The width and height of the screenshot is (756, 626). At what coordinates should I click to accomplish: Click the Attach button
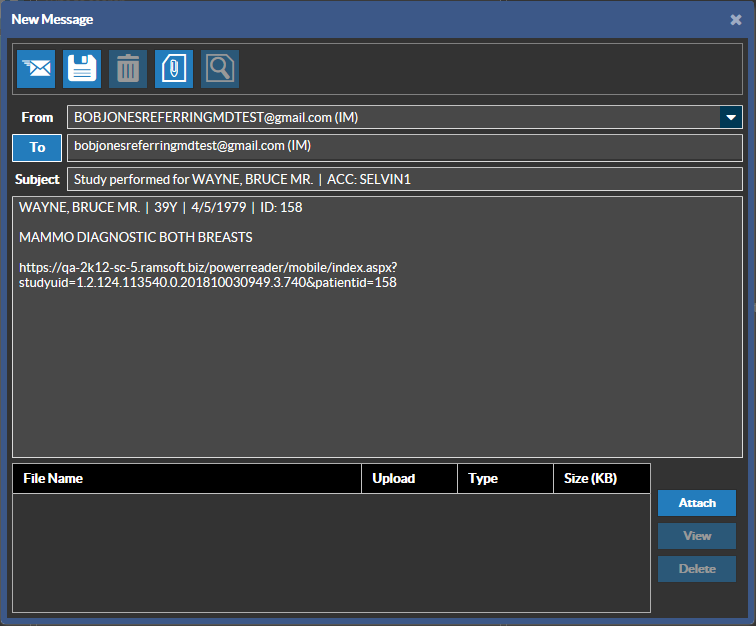(x=697, y=503)
